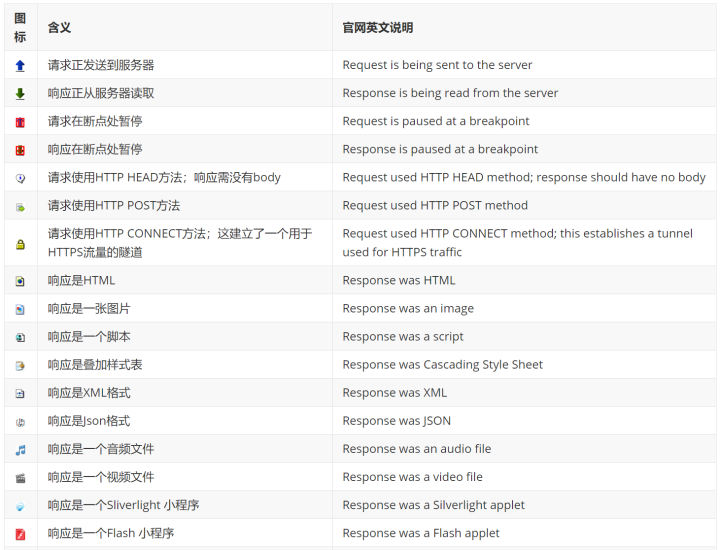Click 'Response was a Flash applet'
This screenshot has height=550, width=720.
pos(421,533)
